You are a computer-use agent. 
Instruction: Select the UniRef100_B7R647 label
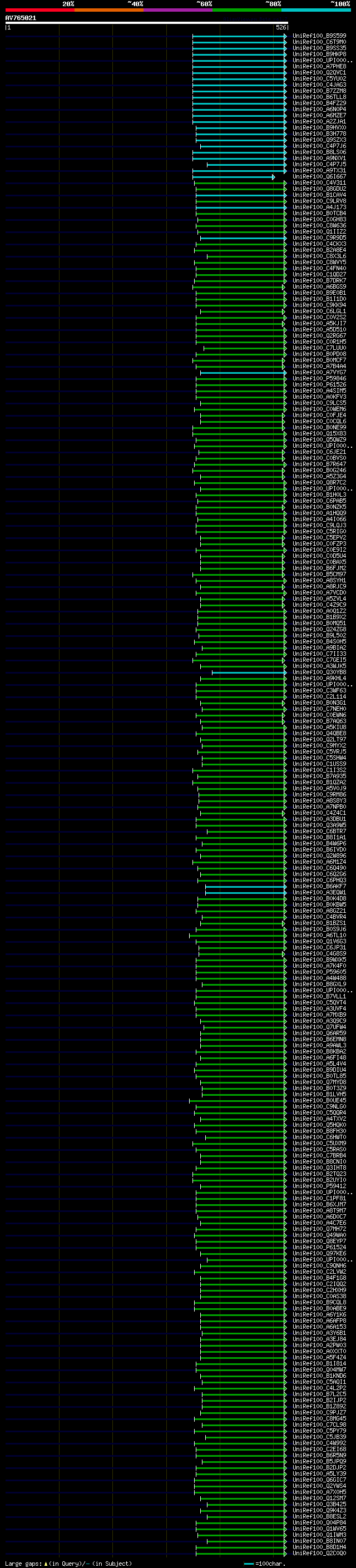[x=319, y=464]
